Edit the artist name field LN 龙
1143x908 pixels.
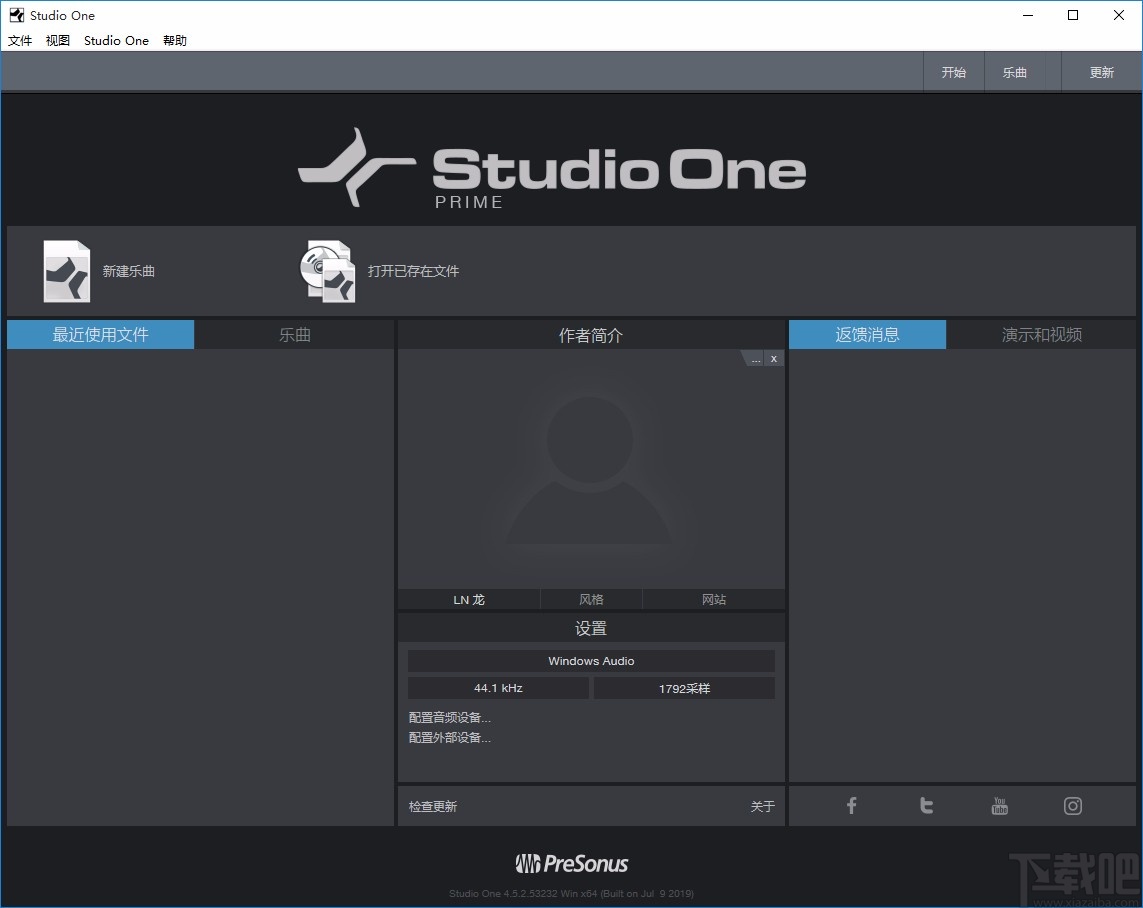[x=469, y=599]
